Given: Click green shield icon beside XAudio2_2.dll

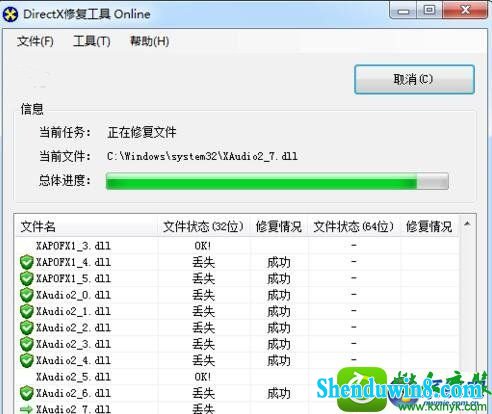Looking at the screenshot, I should [26, 328].
